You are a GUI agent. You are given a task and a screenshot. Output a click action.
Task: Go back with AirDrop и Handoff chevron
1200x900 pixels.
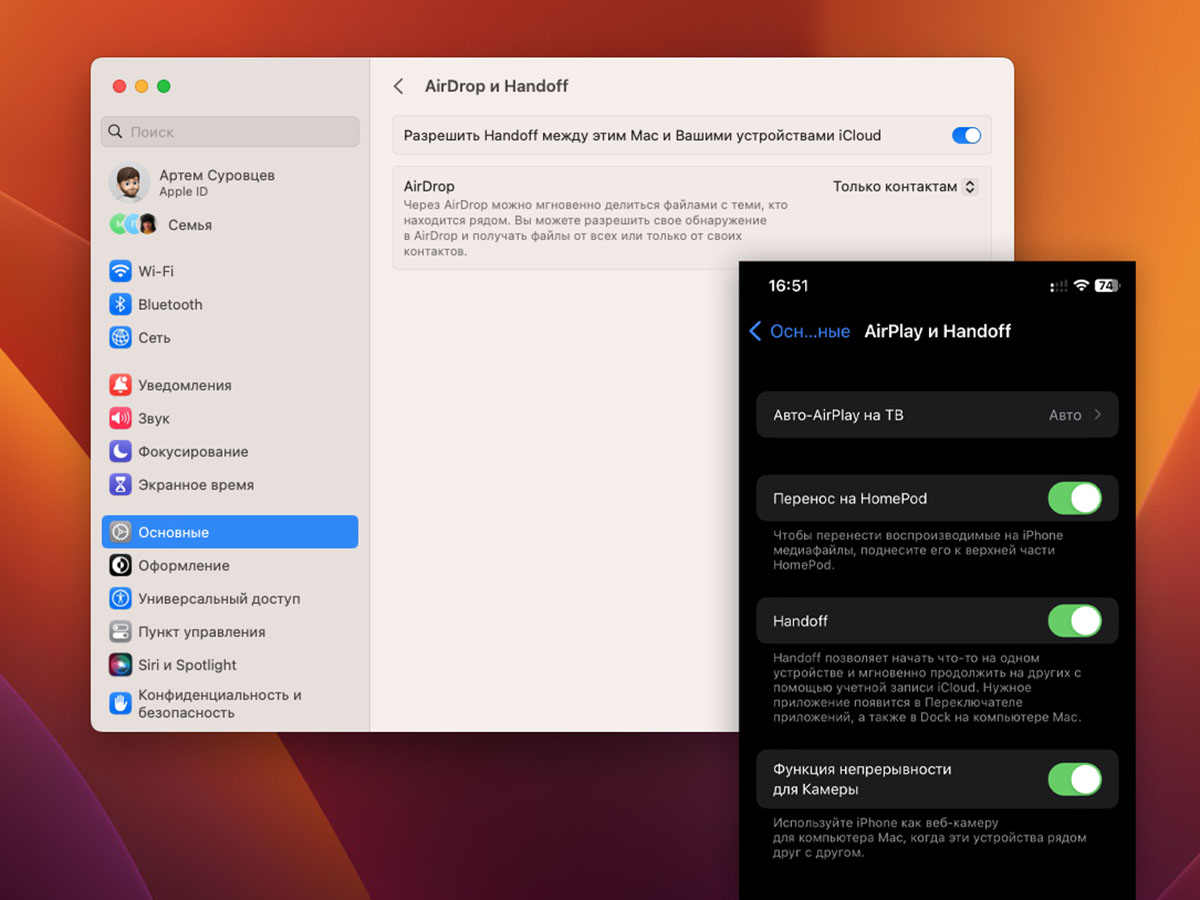[x=399, y=87]
